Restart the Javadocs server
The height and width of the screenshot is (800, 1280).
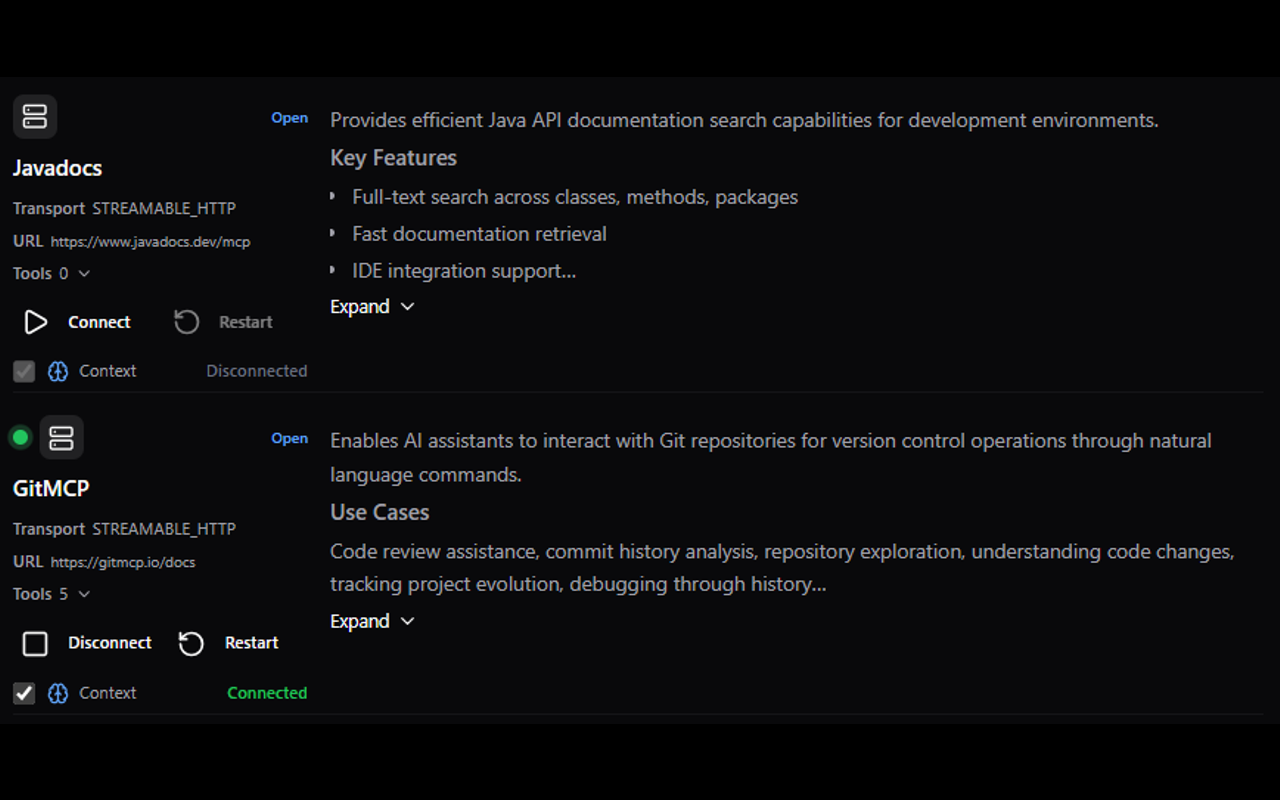(x=246, y=322)
